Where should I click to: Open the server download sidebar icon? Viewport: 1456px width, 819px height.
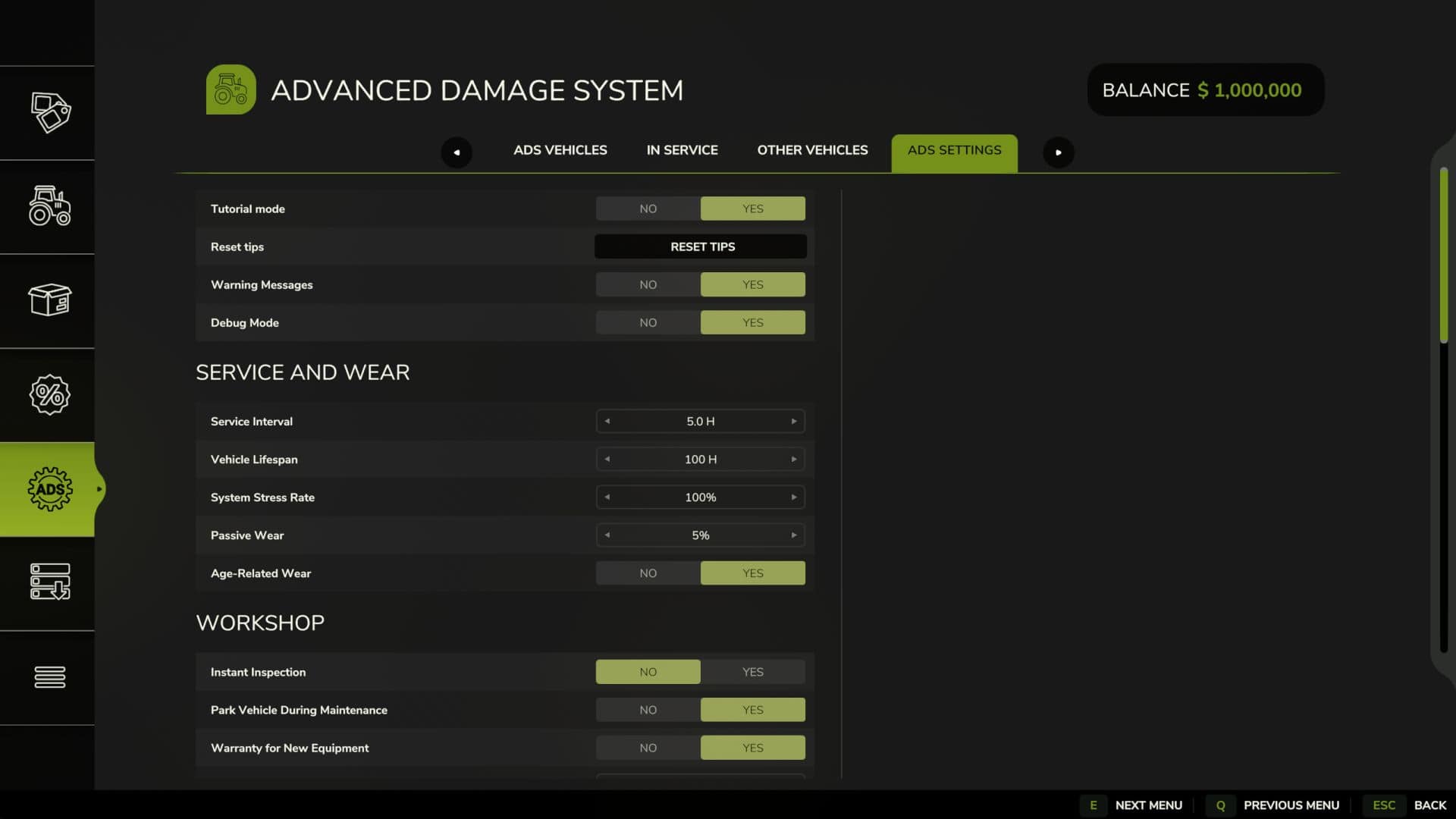click(x=50, y=582)
